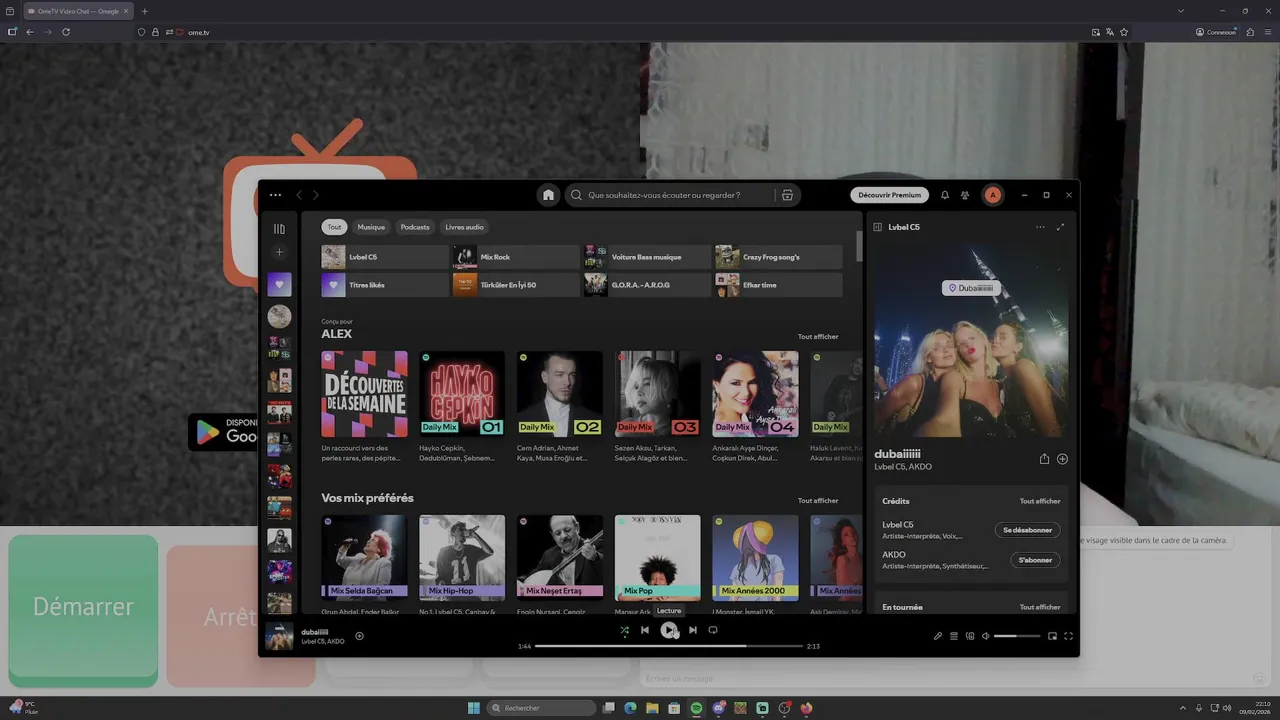Show all credits with Tout afficher
This screenshot has width=1280, height=720.
pos(1040,501)
